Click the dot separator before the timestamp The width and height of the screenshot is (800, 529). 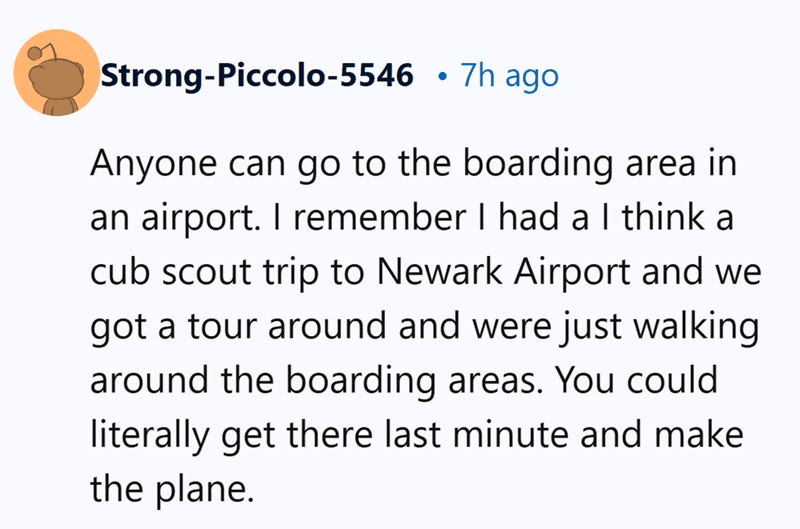click(x=442, y=77)
